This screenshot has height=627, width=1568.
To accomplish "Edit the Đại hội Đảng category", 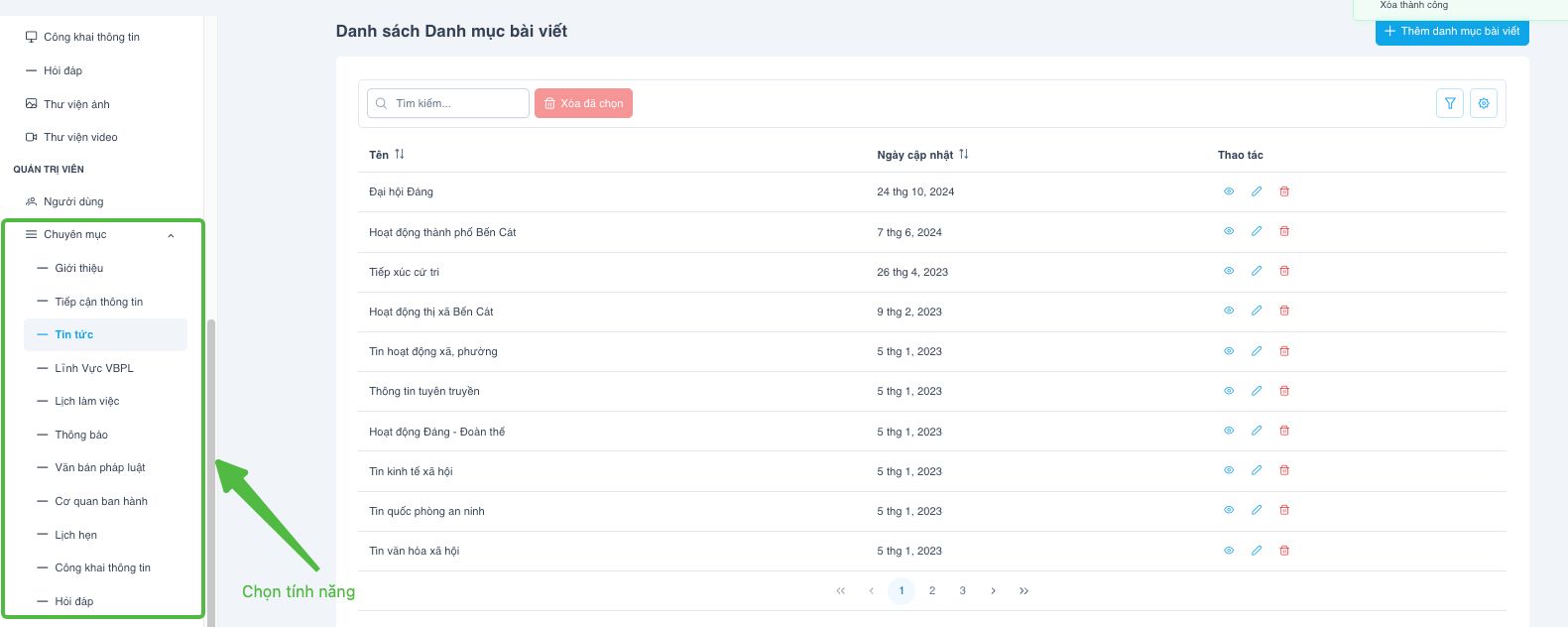I will 1257,191.
